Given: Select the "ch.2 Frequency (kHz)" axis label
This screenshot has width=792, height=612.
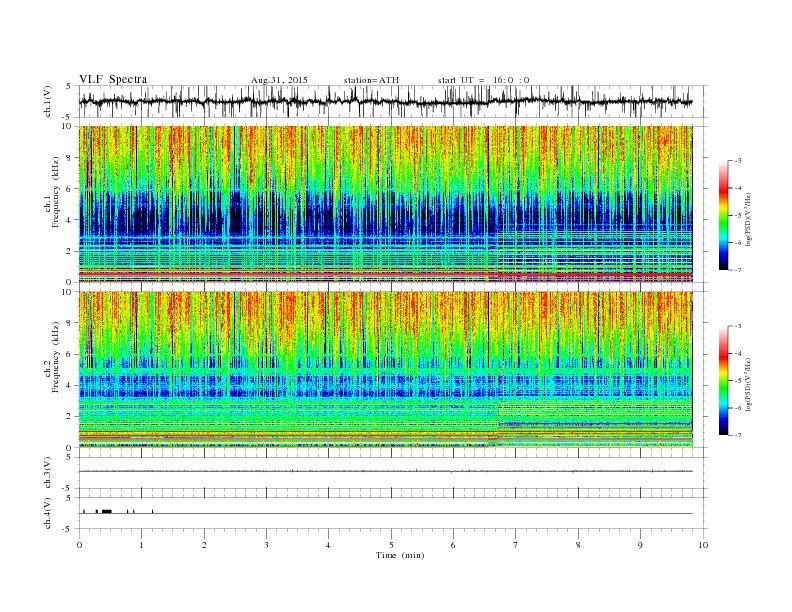Looking at the screenshot, I should click(52, 356).
